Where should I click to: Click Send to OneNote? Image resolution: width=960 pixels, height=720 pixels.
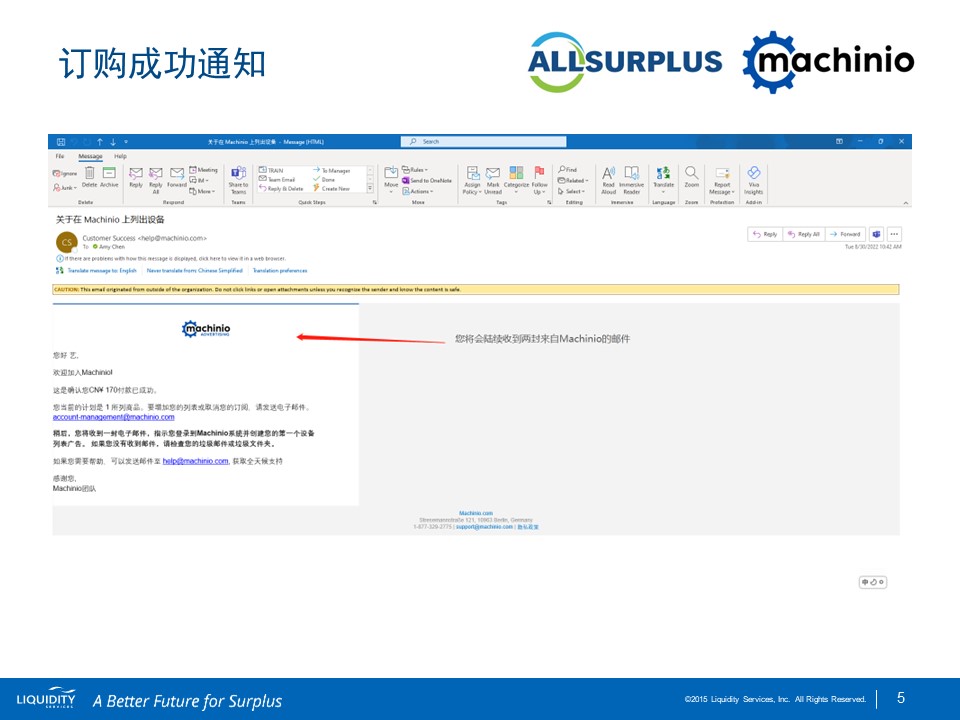(x=427, y=181)
